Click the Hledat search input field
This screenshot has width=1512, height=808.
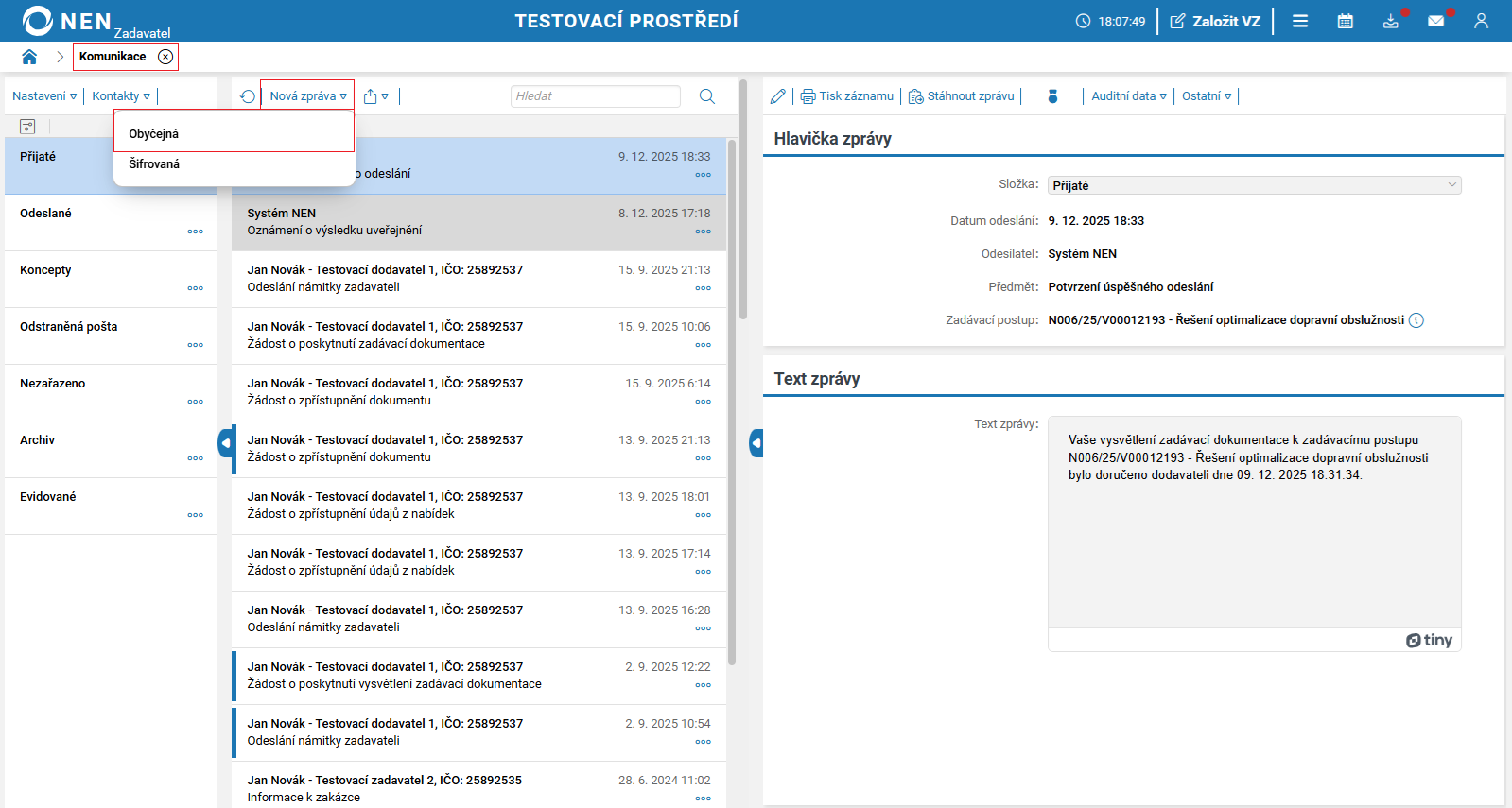pyautogui.click(x=595, y=96)
